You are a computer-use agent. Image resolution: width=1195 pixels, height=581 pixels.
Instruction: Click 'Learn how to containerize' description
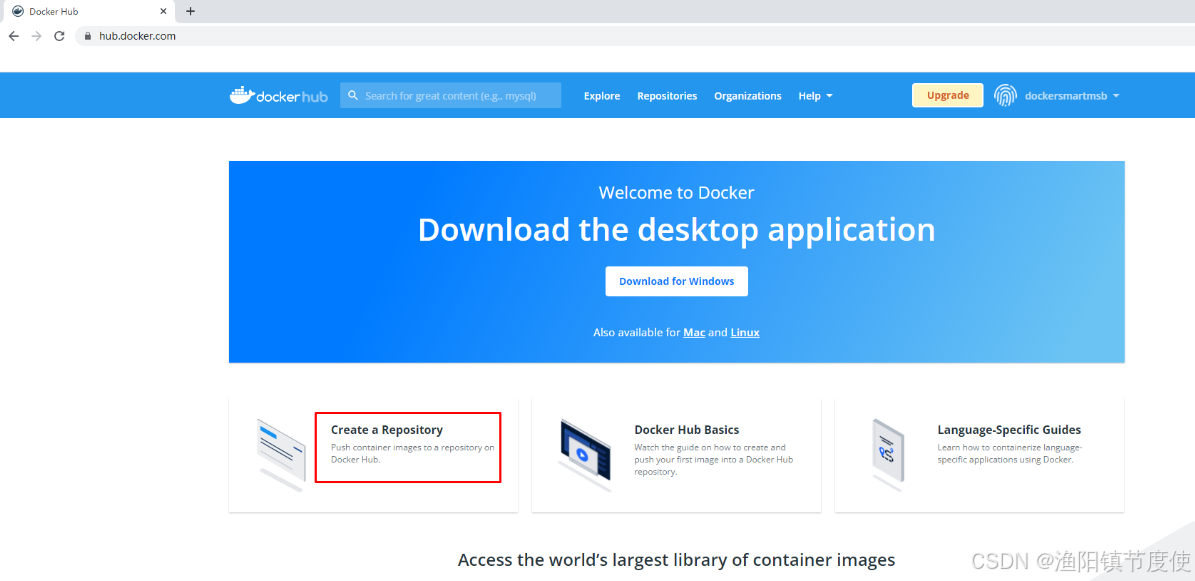(1010, 454)
